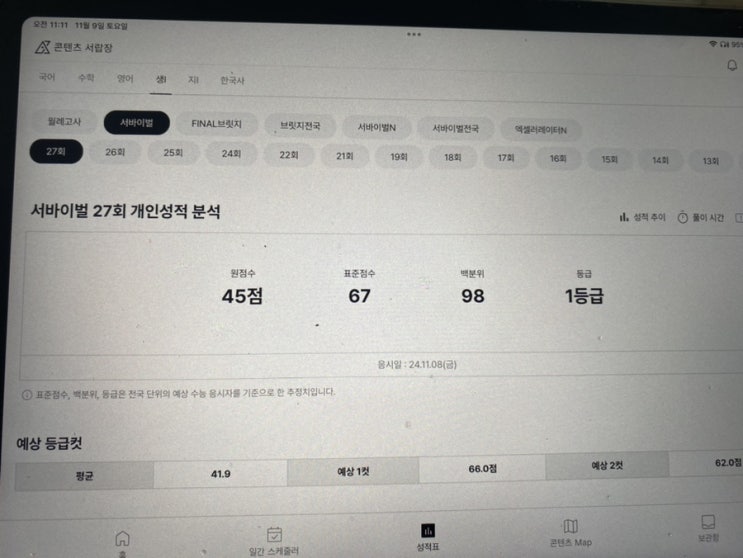This screenshot has height=558, width=743.
Task: Select round 22회
Action: click(x=289, y=155)
